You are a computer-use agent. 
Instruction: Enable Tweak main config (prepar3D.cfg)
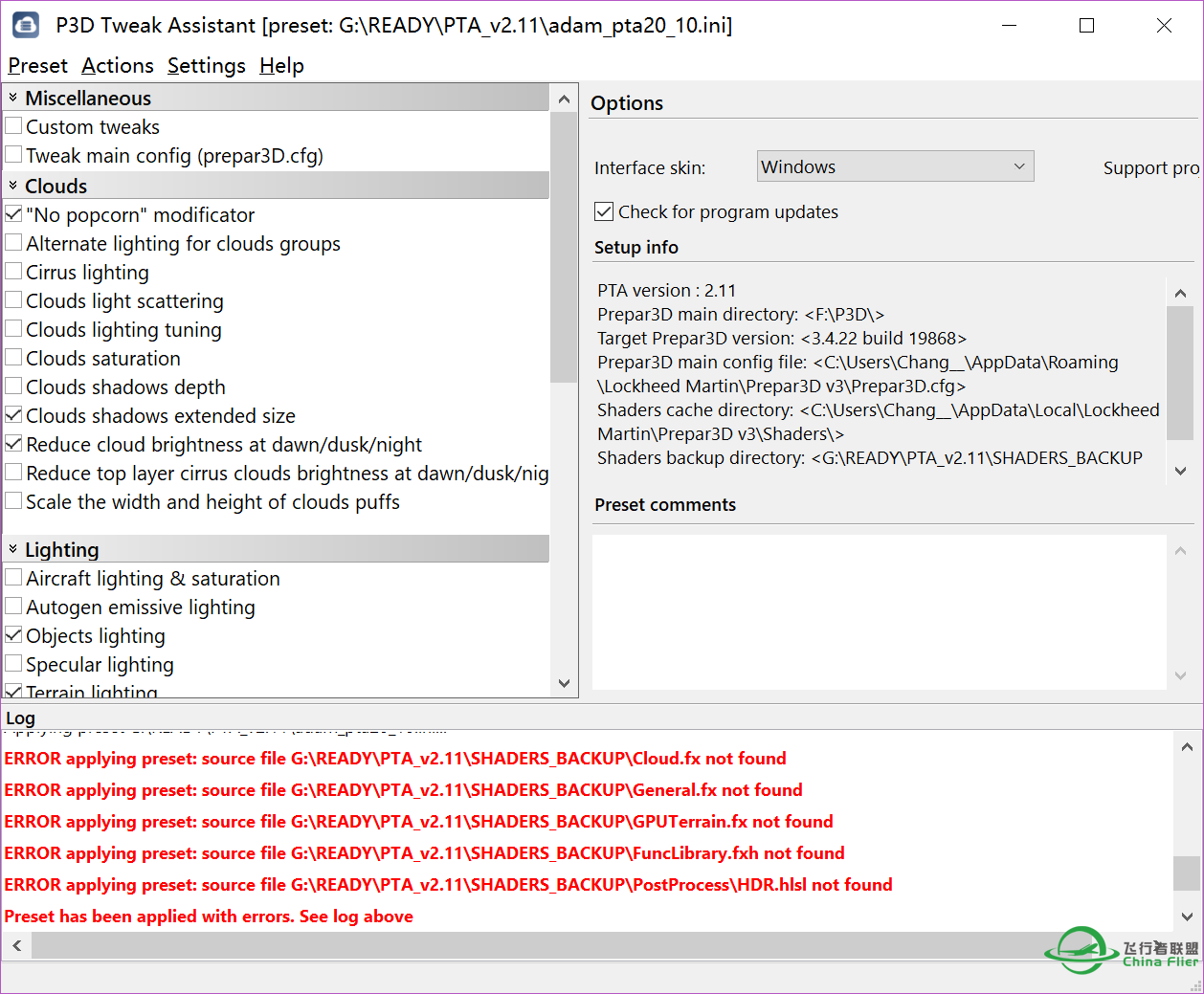(x=14, y=154)
